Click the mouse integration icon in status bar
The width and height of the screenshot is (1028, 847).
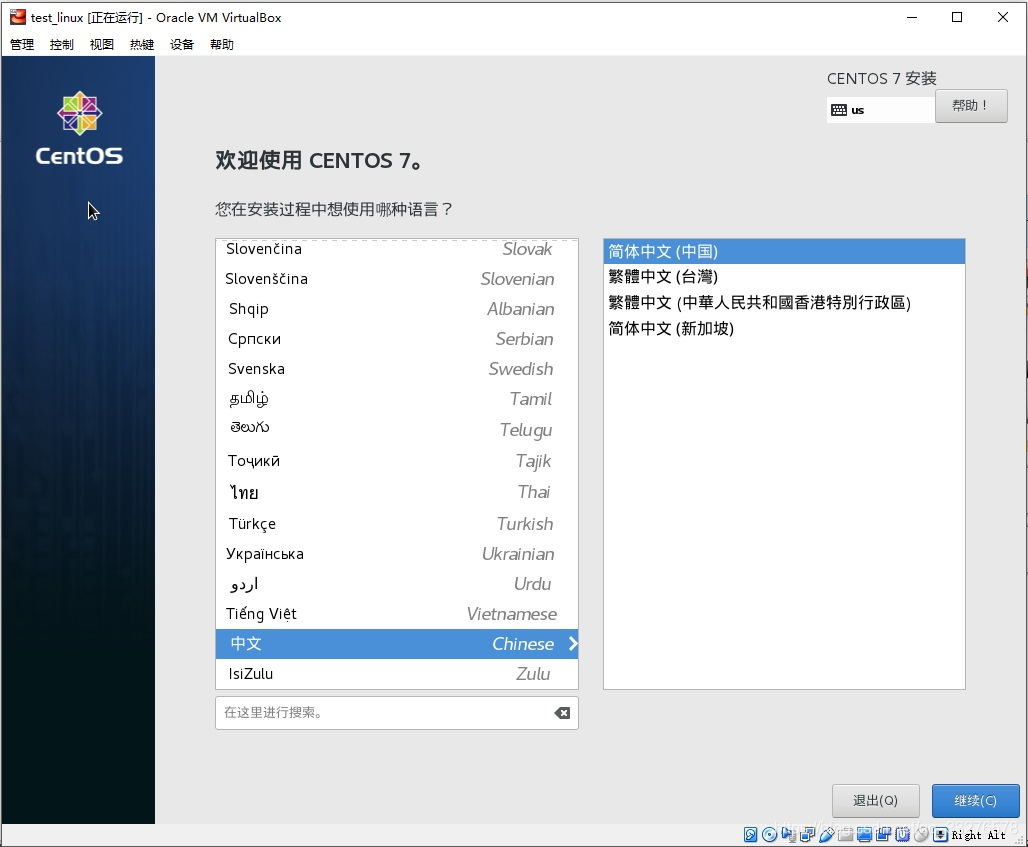[921, 835]
